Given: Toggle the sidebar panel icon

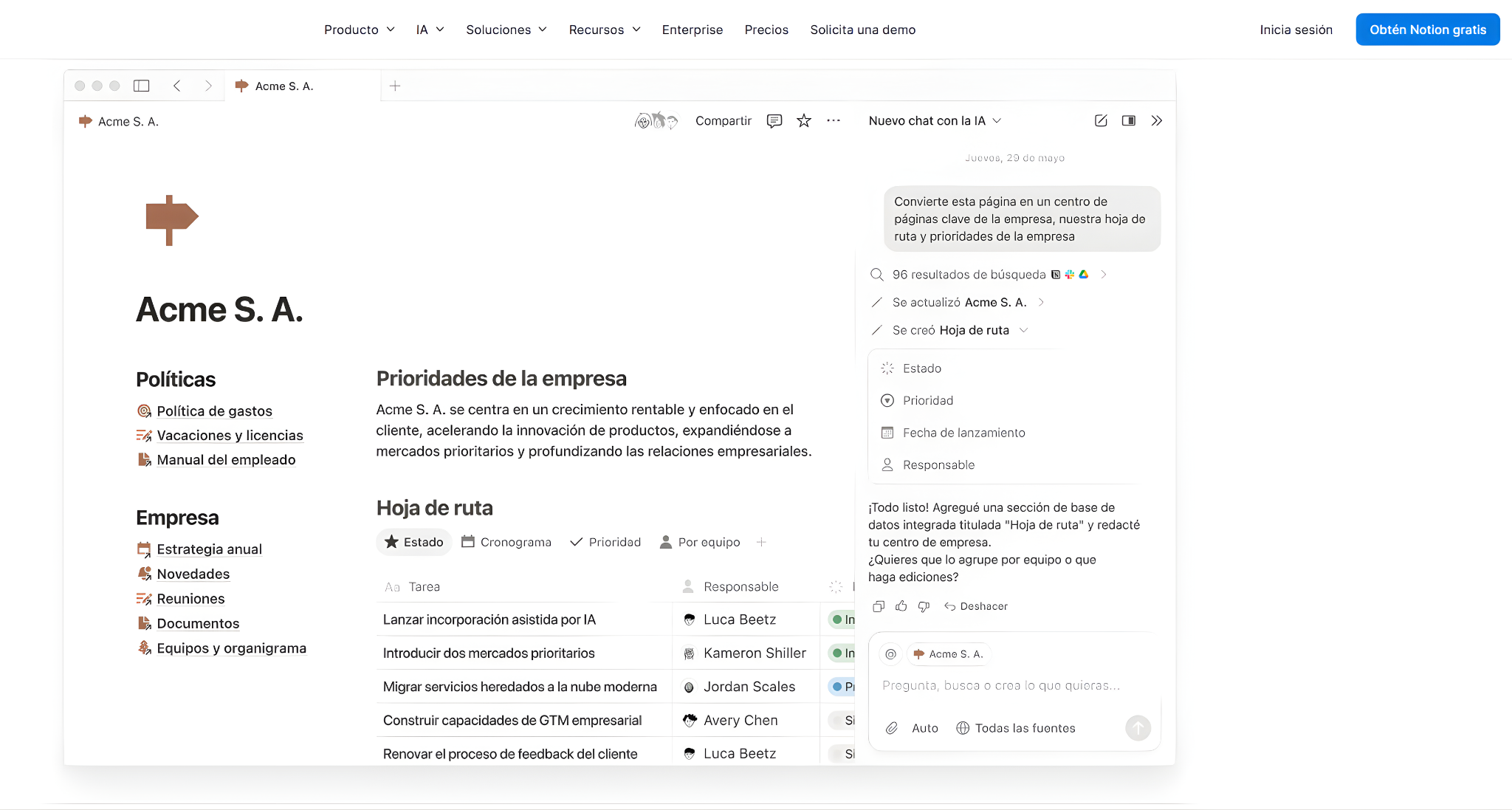Looking at the screenshot, I should pos(142,86).
